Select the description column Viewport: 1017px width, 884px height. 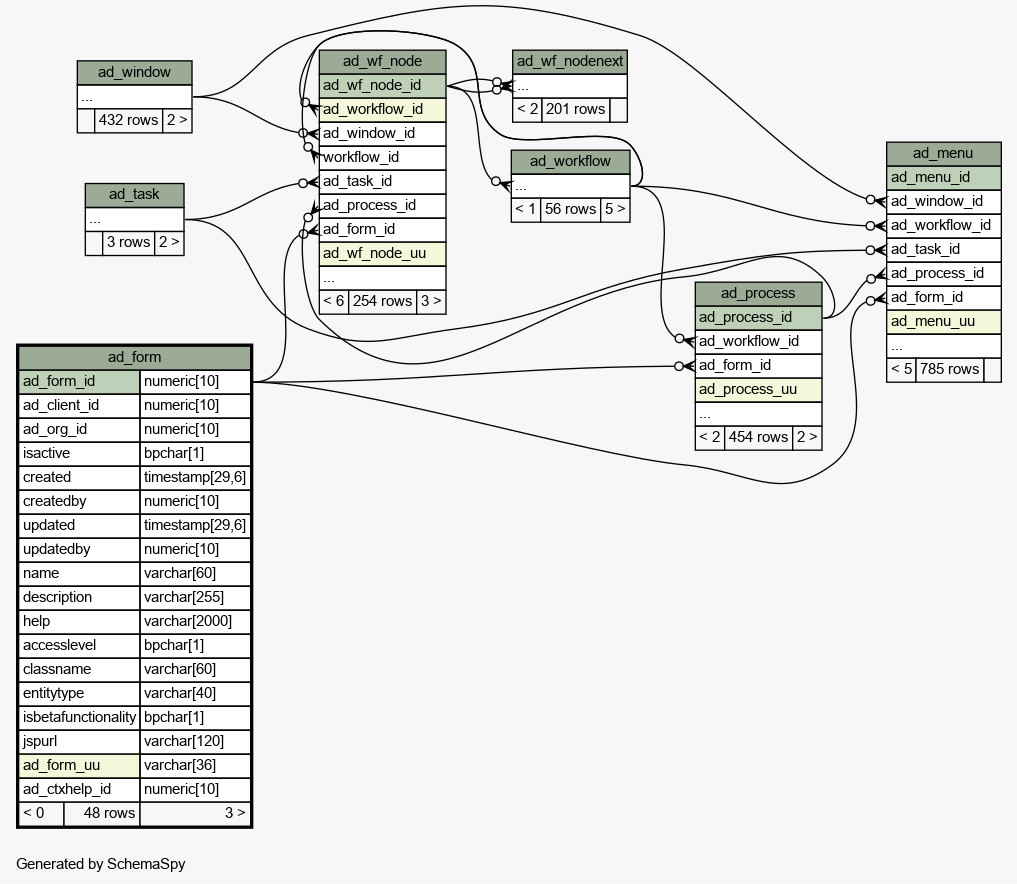(79, 597)
